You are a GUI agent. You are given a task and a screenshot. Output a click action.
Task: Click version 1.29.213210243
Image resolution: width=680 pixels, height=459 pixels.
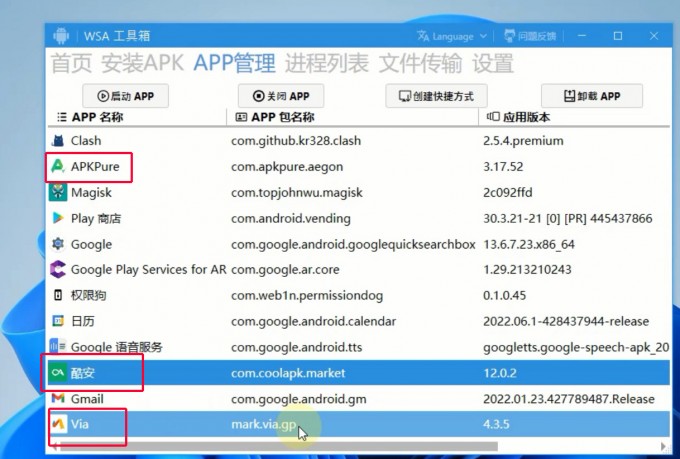(x=527, y=269)
